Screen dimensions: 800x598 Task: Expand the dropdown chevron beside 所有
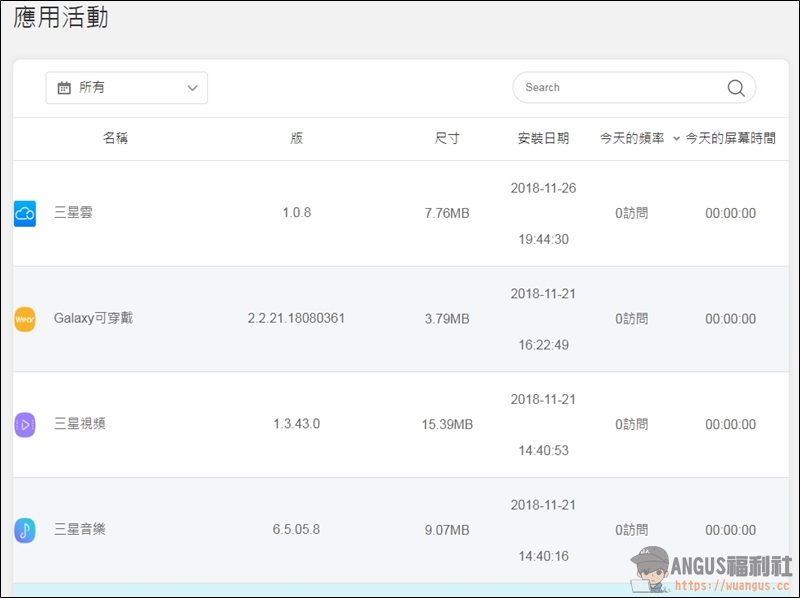point(193,88)
